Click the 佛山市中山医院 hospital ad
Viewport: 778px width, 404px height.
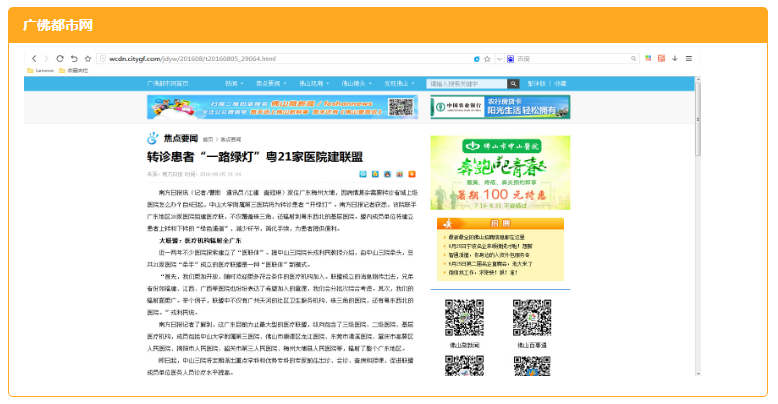click(x=500, y=173)
